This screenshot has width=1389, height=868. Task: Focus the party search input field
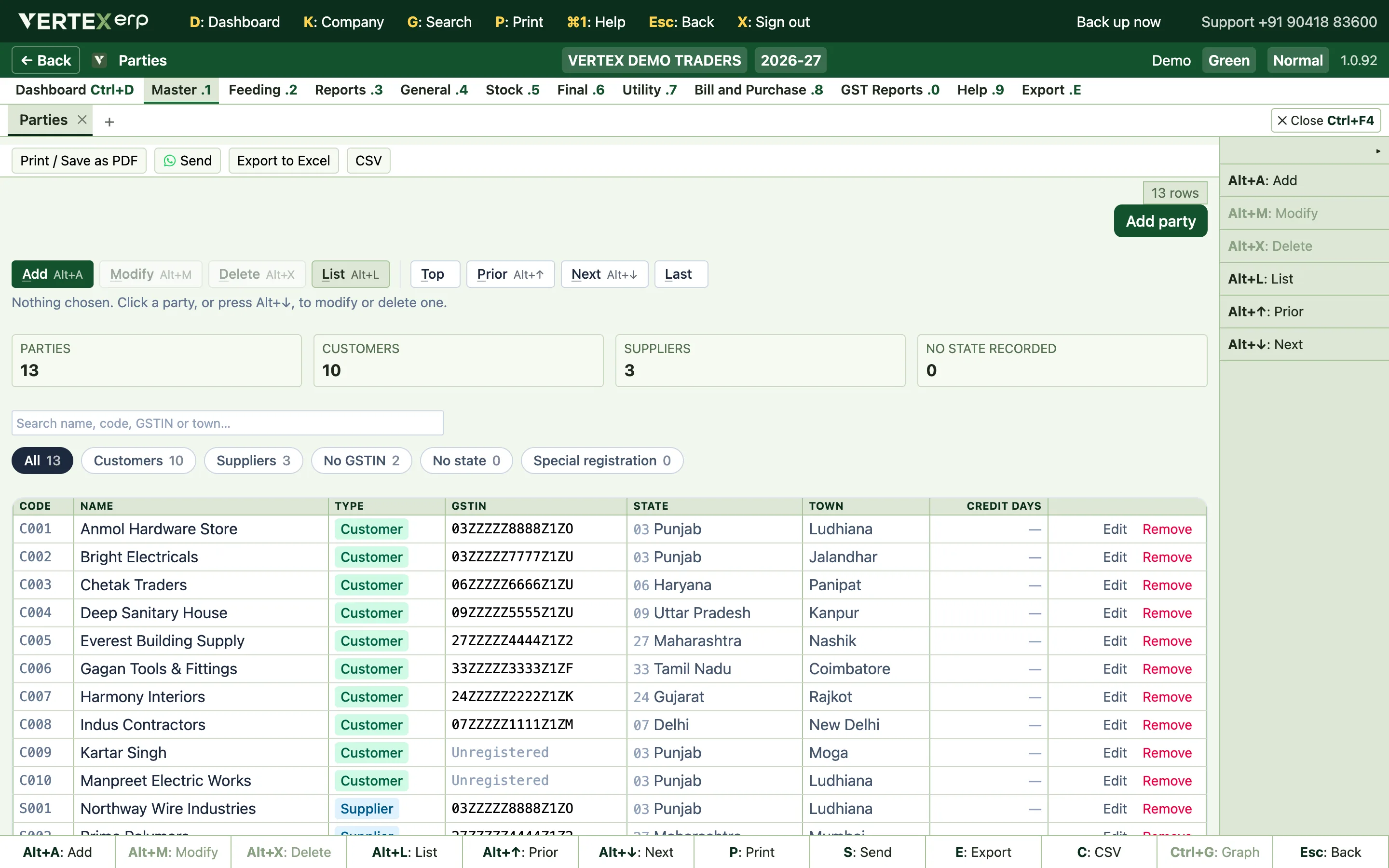pos(227,423)
